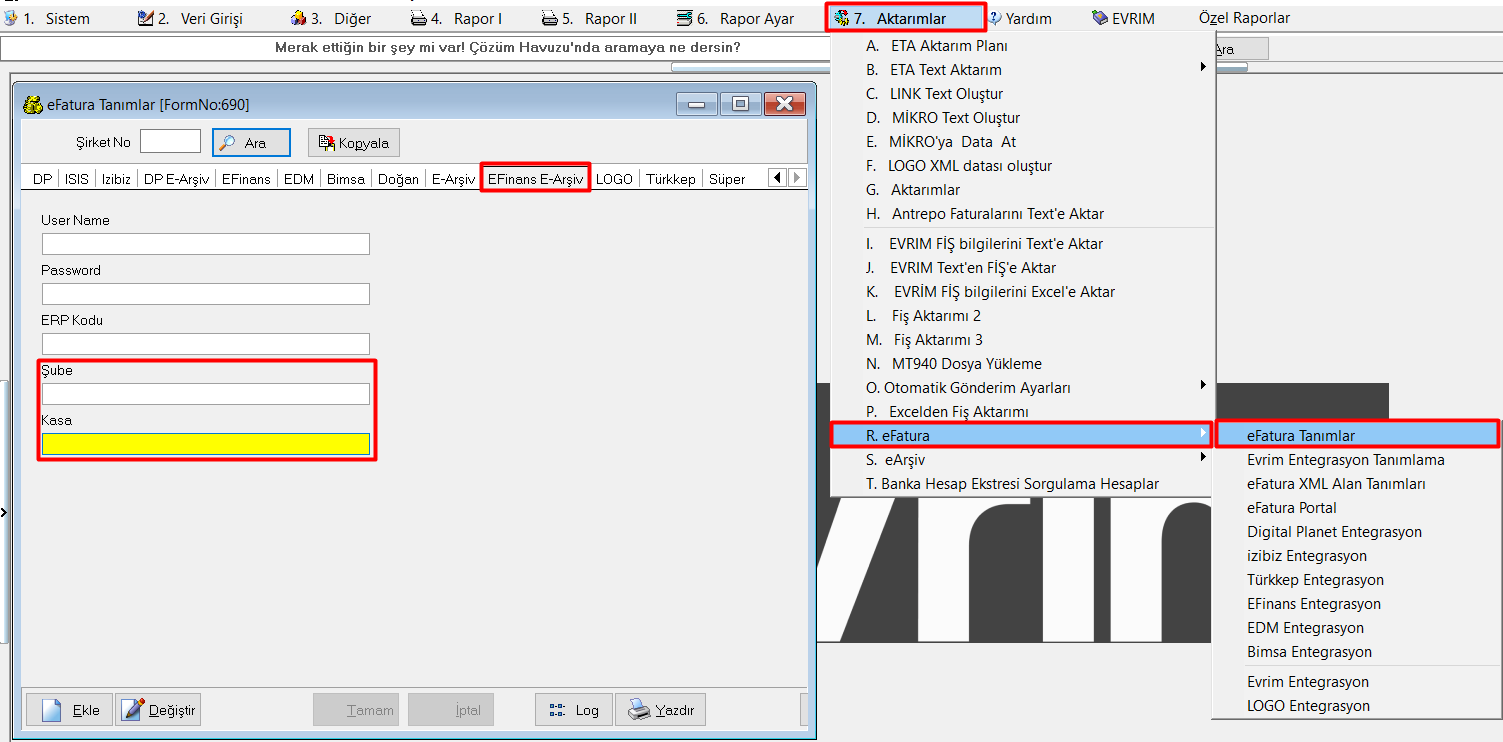Choose Digital Planet Entegrasyon
Image resolution: width=1503 pixels, height=742 pixels.
tap(1357, 532)
